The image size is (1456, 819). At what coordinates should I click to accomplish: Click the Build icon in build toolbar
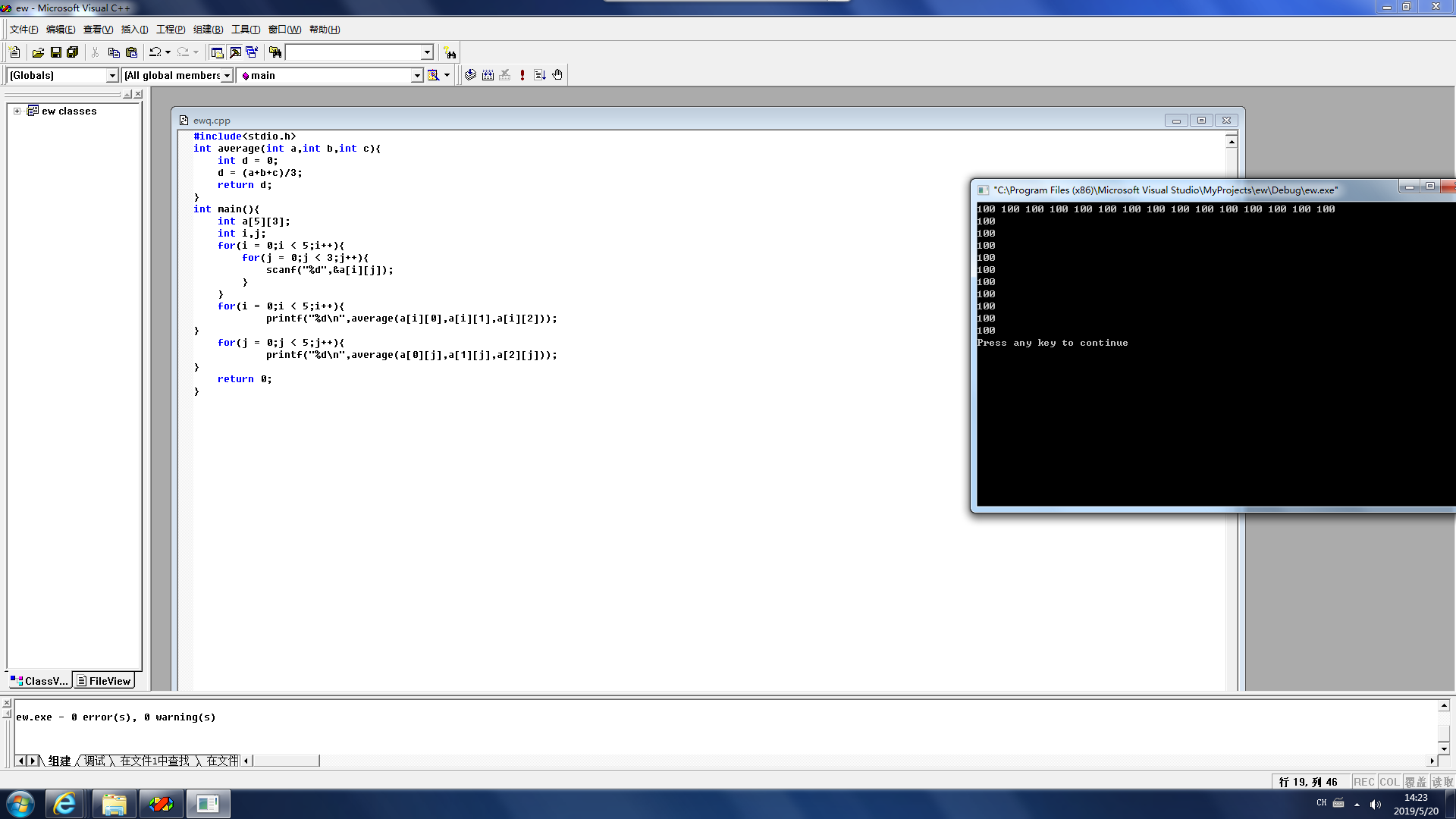point(488,75)
